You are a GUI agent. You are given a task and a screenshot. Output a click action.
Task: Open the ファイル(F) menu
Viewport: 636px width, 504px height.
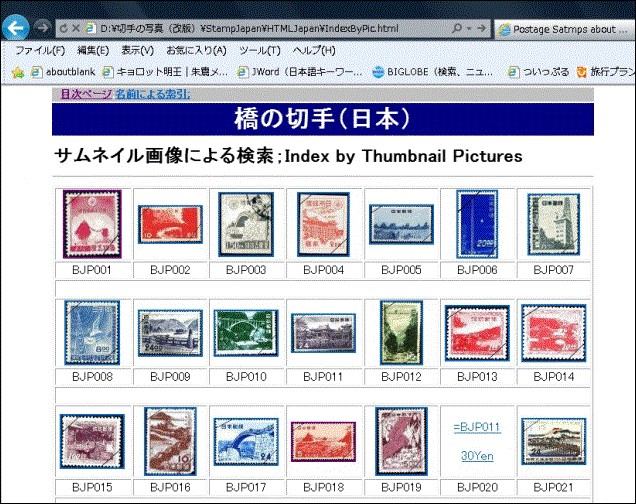click(40, 50)
